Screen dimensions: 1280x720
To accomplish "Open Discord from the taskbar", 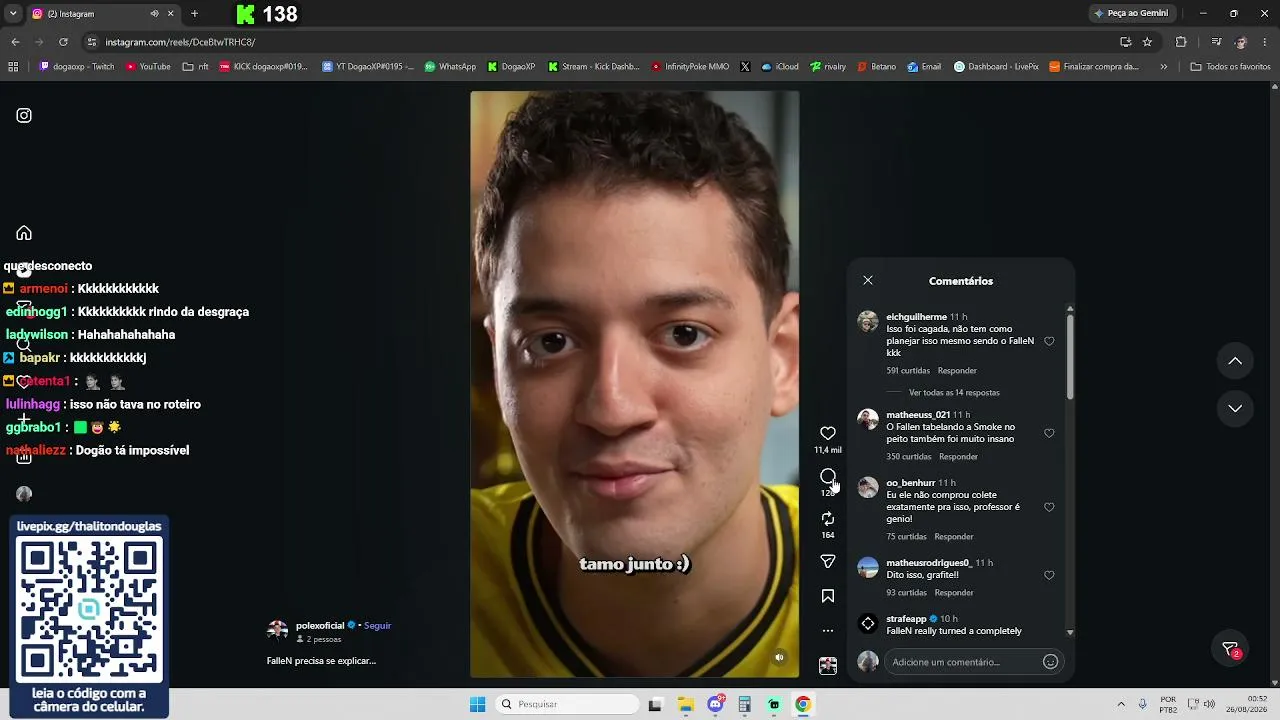I will pyautogui.click(x=716, y=704).
